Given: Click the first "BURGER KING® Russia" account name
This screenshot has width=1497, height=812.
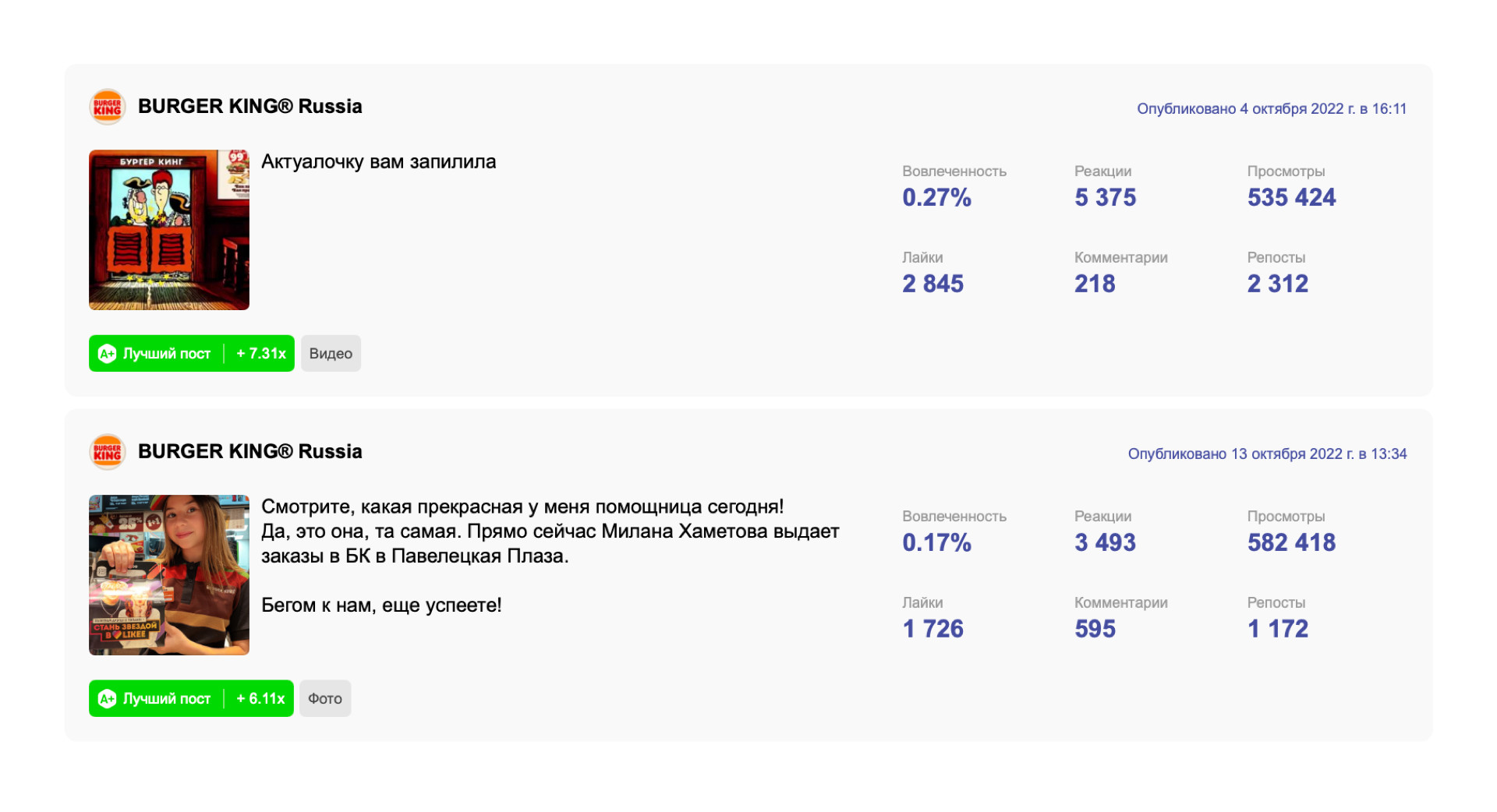Looking at the screenshot, I should [x=249, y=107].
